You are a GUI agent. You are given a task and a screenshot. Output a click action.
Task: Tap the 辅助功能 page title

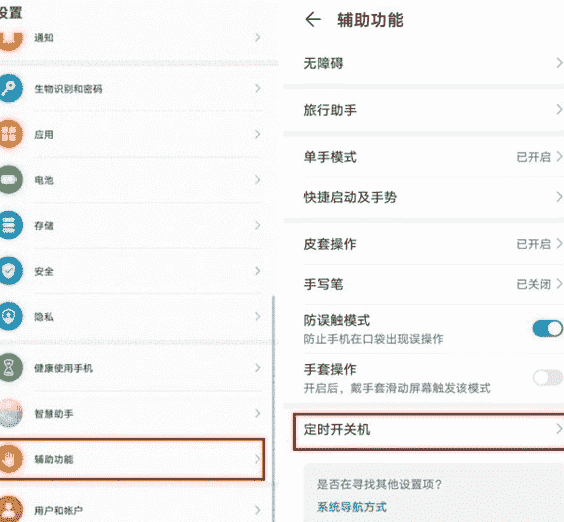coord(370,20)
